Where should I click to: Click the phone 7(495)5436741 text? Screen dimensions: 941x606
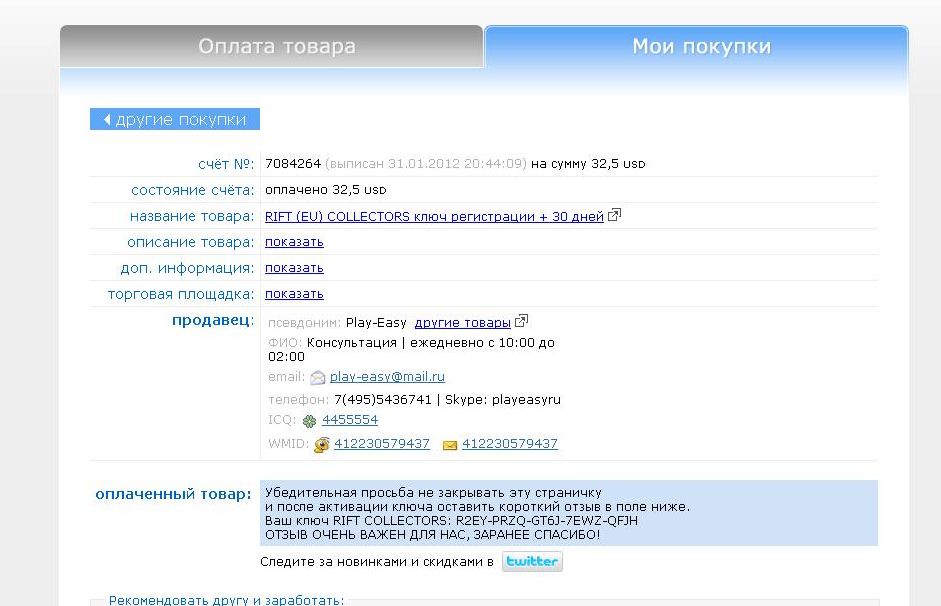click(383, 400)
